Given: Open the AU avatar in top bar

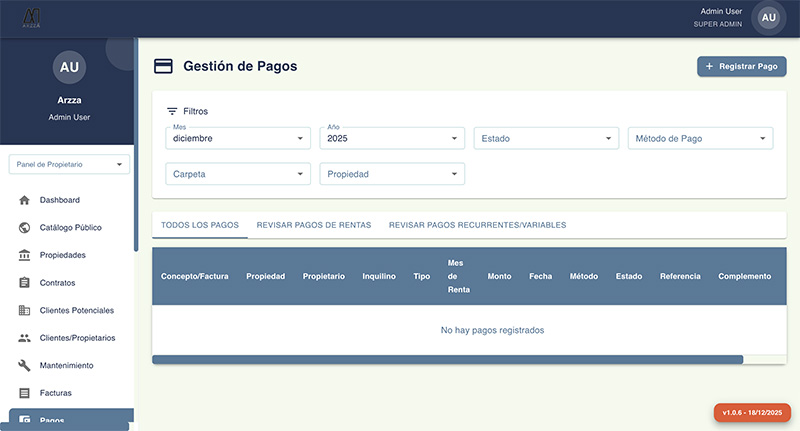Looking at the screenshot, I should (x=768, y=17).
